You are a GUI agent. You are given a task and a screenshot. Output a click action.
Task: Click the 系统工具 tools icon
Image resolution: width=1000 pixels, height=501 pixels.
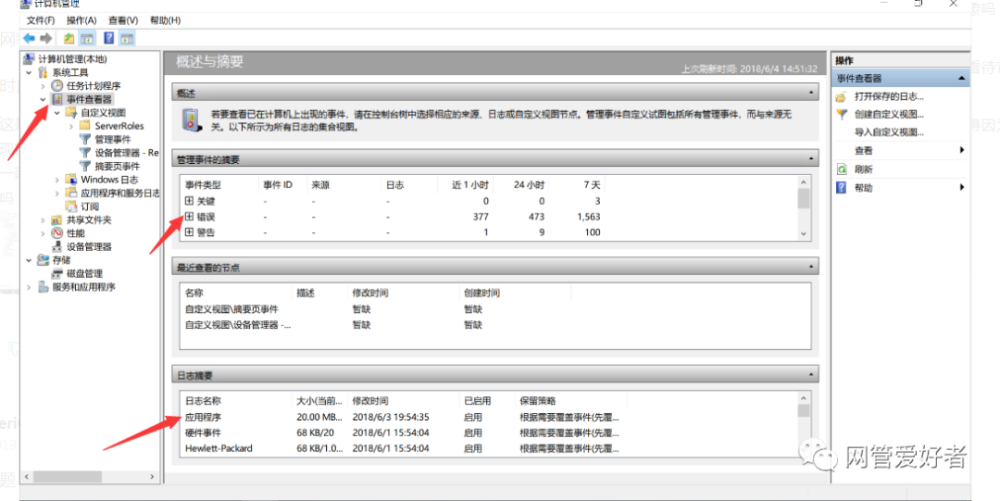[43, 73]
